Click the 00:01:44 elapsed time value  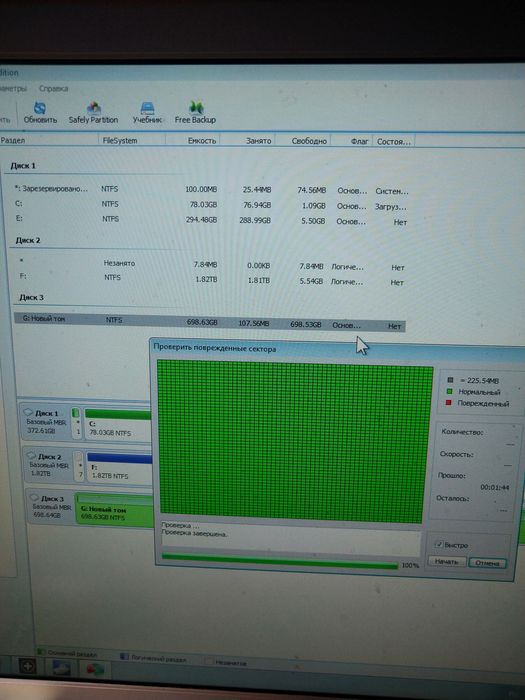tap(495, 487)
